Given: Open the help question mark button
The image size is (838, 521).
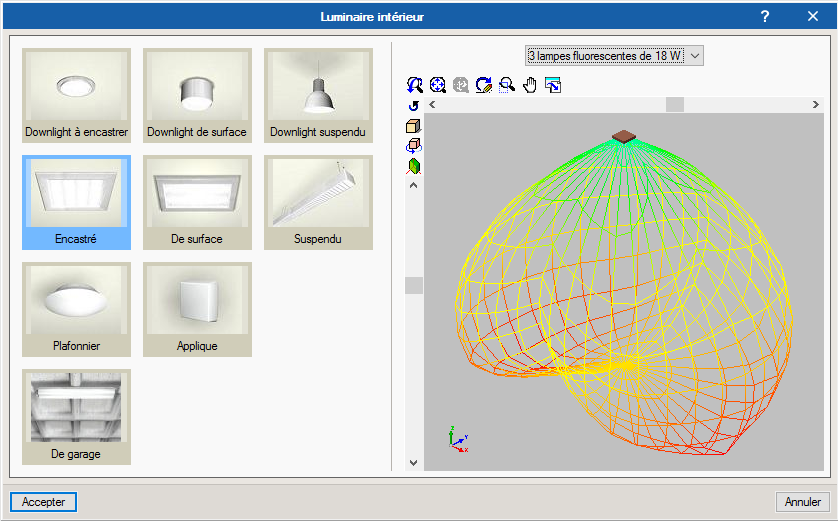Looking at the screenshot, I should [765, 16].
